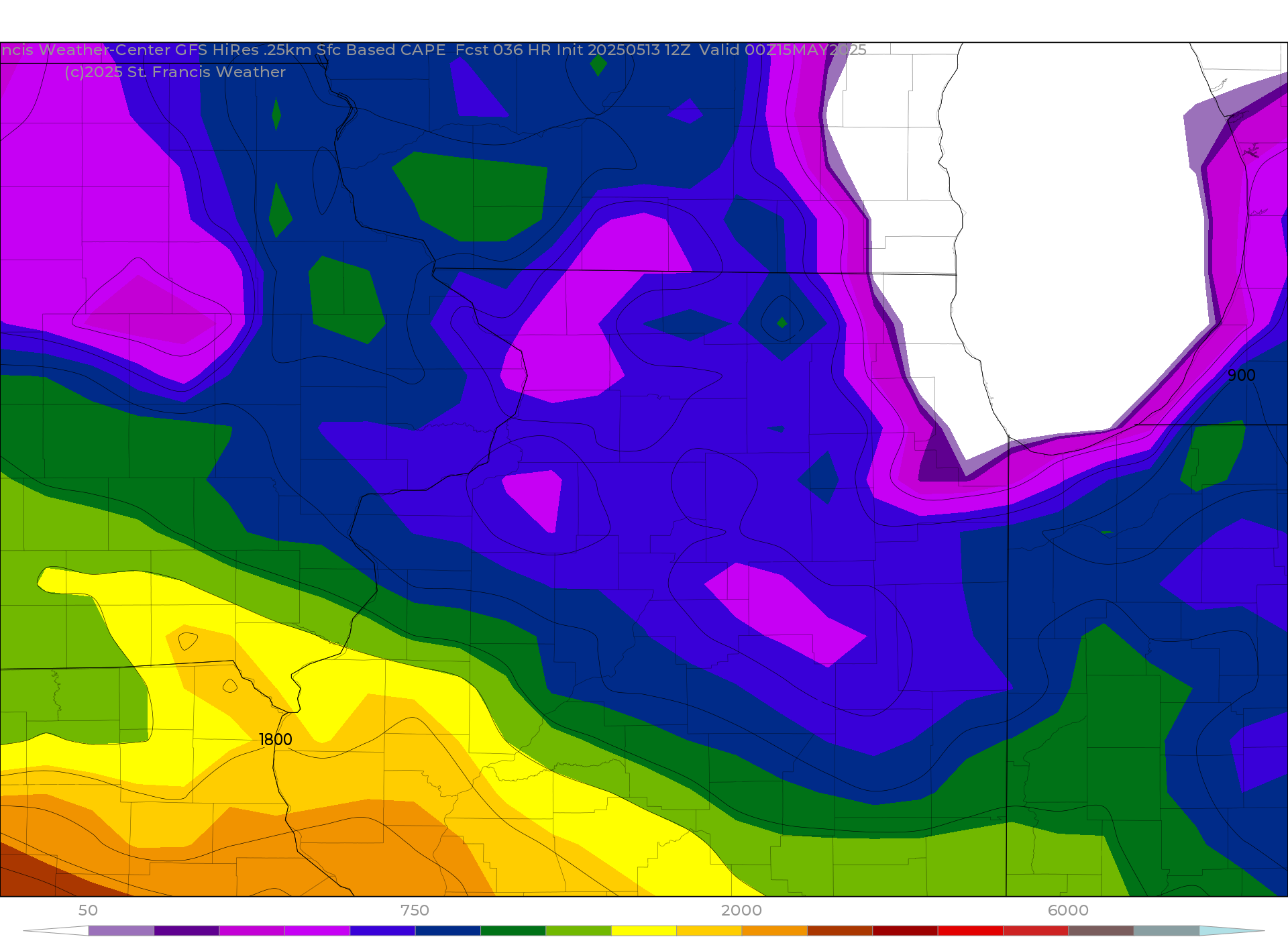Select the light green legend swatch

point(578,931)
